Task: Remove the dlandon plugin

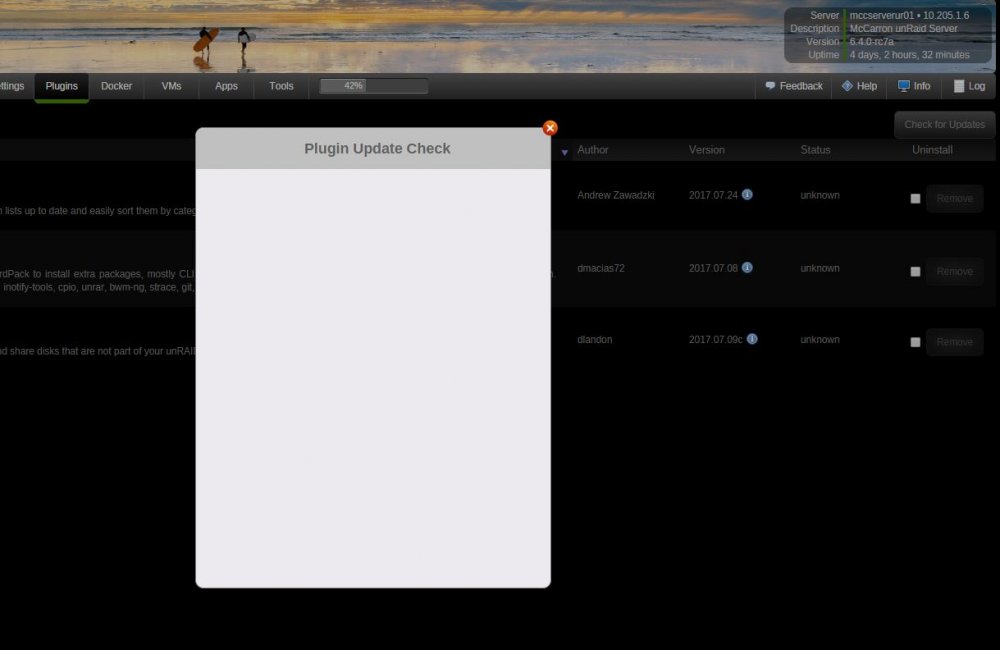Action: tap(955, 342)
